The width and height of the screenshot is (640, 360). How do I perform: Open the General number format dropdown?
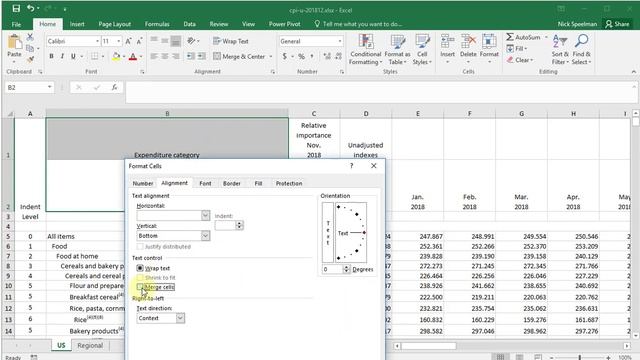[x=340, y=41]
